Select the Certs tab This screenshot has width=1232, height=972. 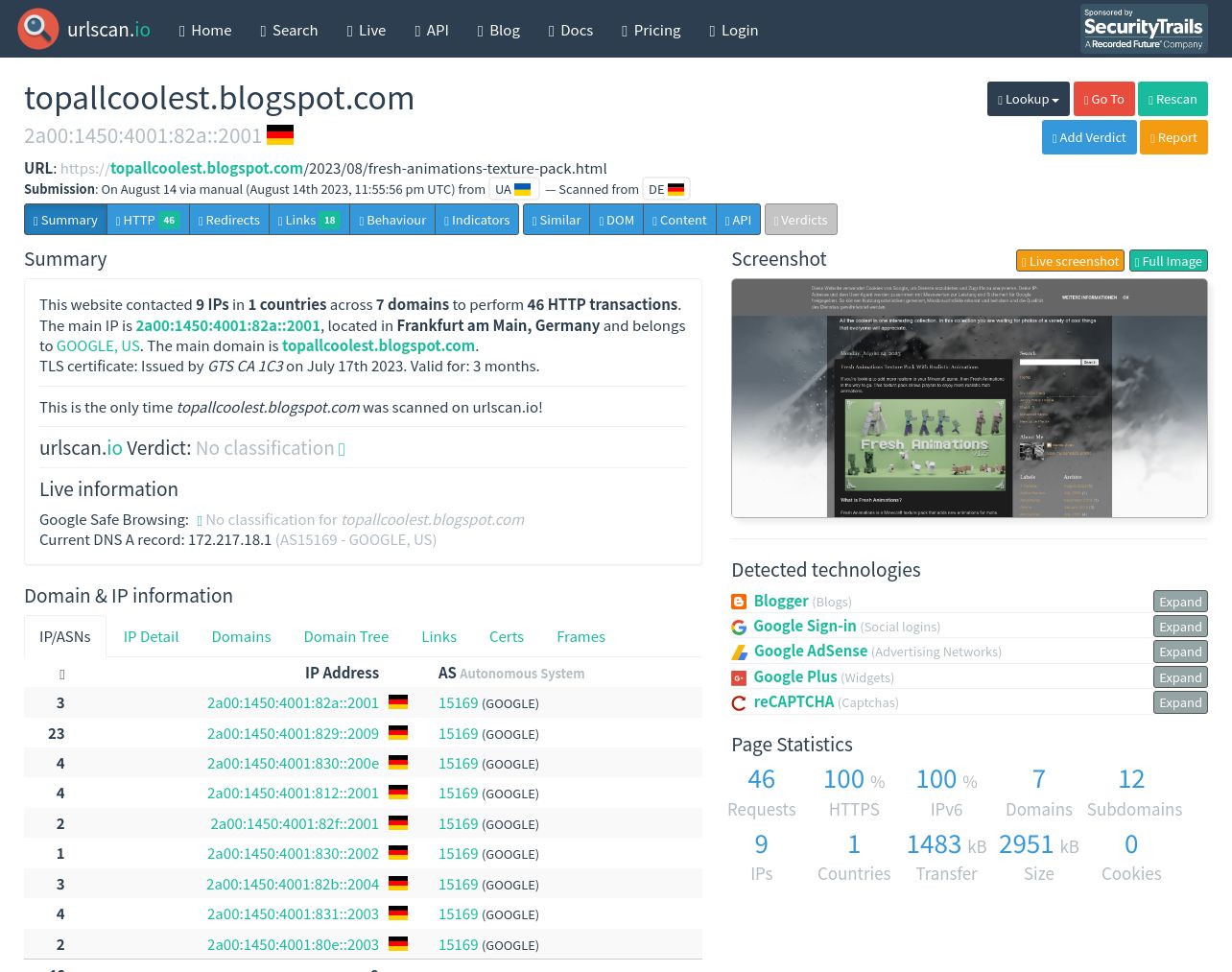pos(507,636)
